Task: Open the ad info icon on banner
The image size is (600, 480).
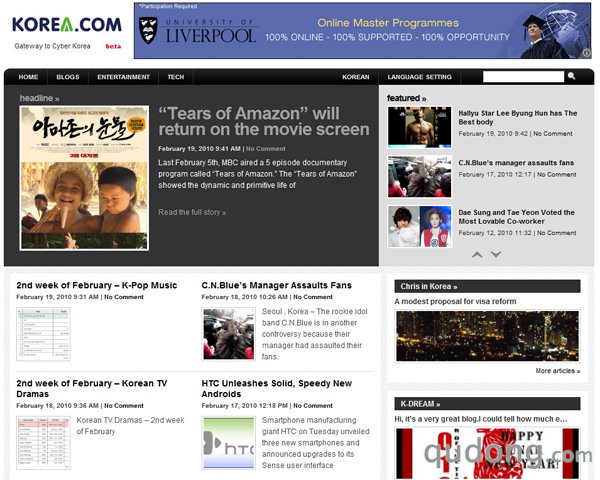Action: 587,53
